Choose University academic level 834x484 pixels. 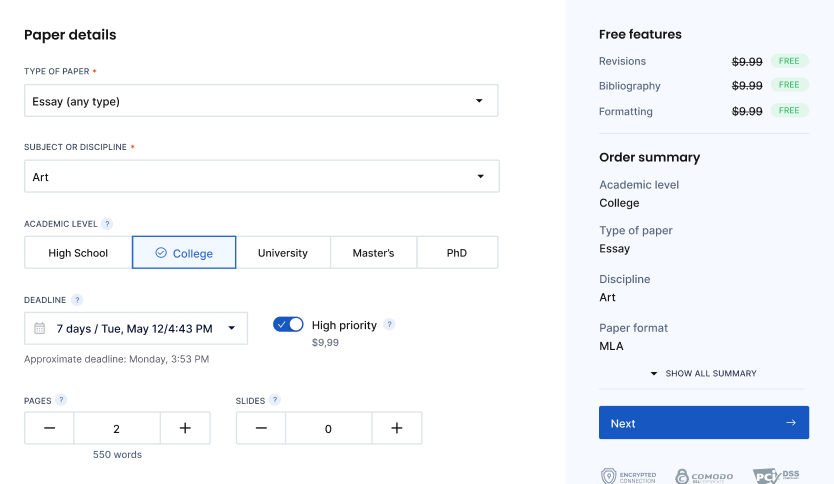tap(283, 253)
